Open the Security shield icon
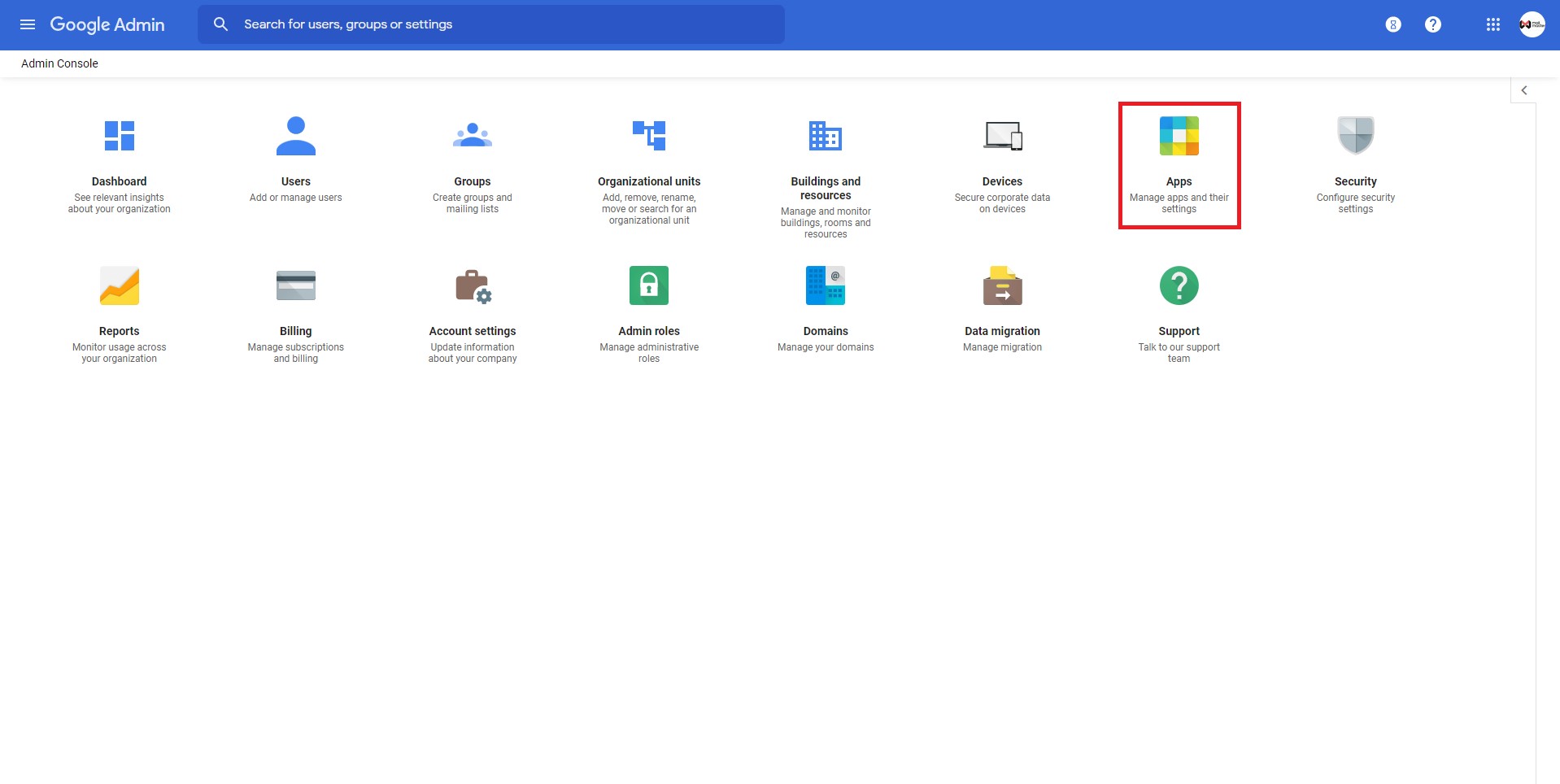The image size is (1560, 784). click(x=1356, y=135)
